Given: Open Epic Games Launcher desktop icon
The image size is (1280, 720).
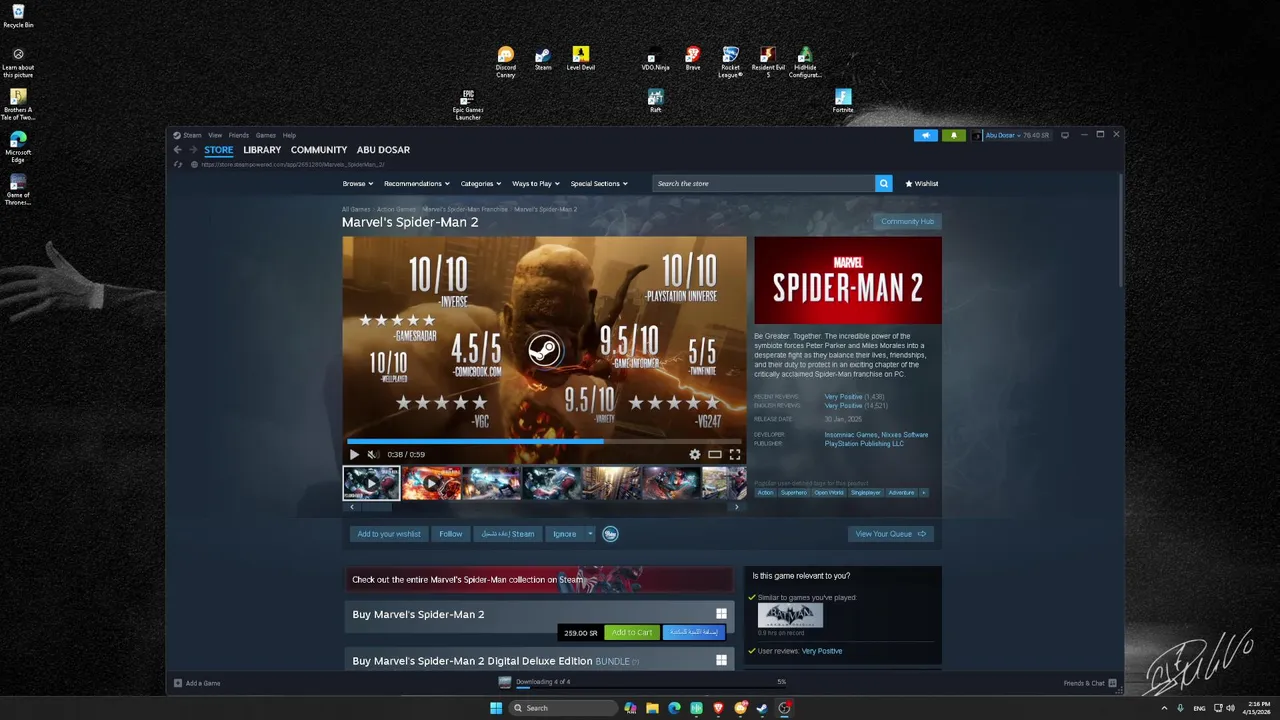Looking at the screenshot, I should click(468, 104).
